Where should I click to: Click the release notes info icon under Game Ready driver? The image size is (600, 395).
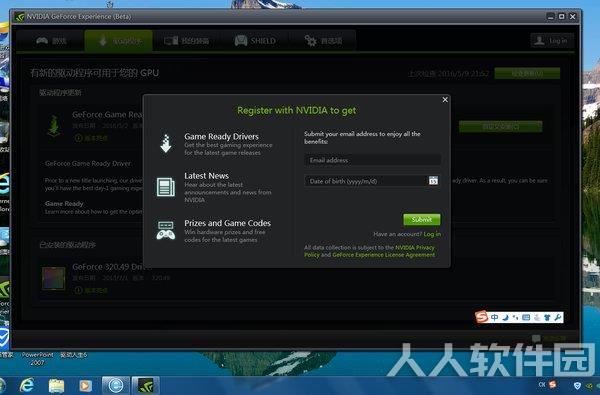click(78, 138)
